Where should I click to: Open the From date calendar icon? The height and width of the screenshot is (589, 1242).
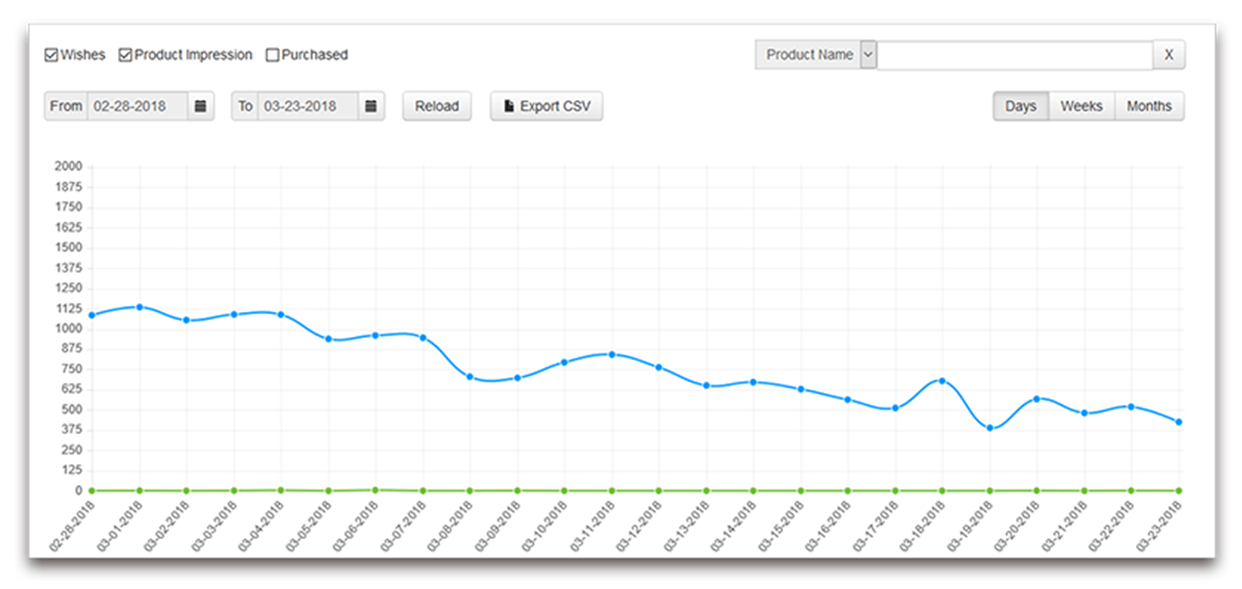200,106
